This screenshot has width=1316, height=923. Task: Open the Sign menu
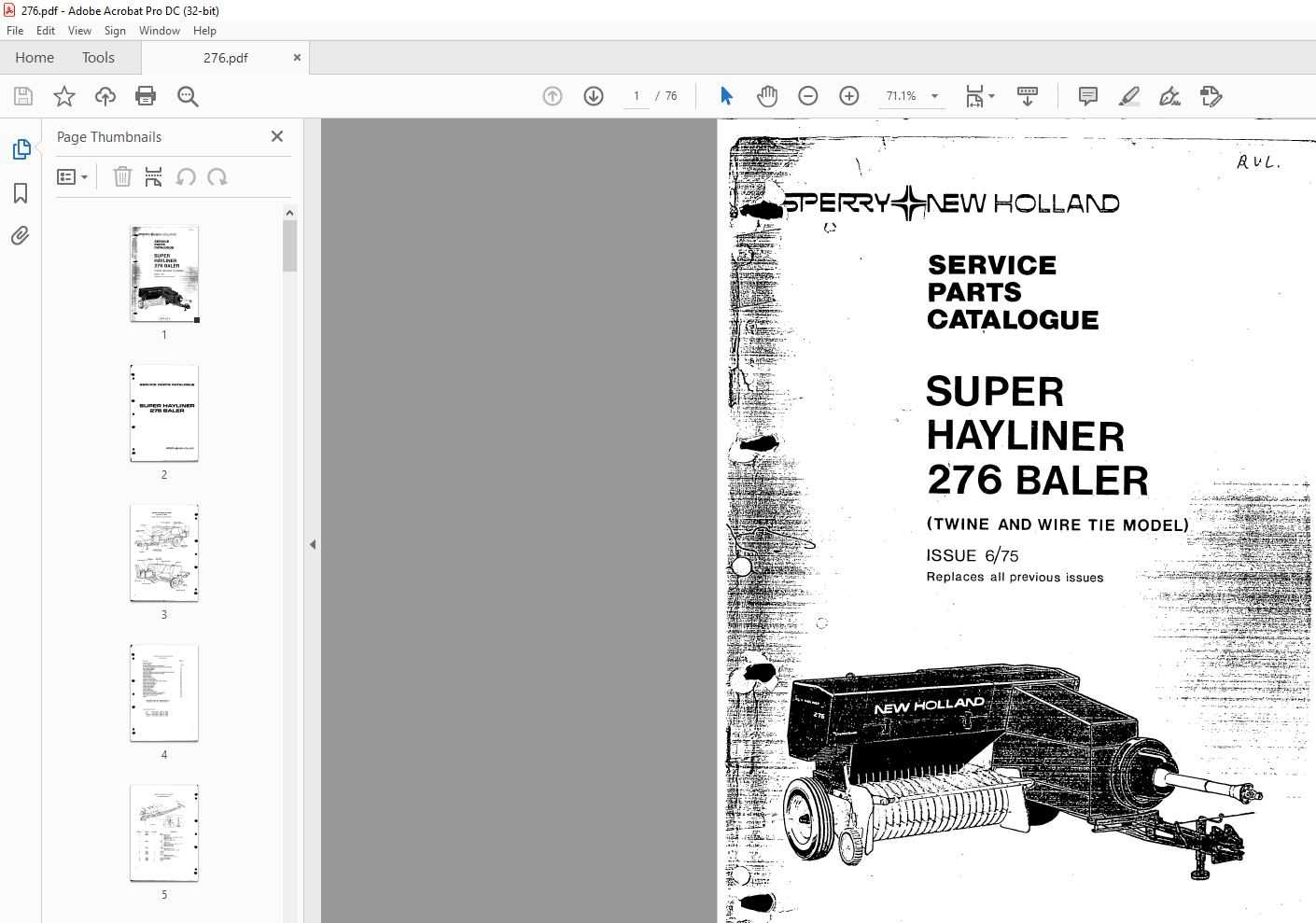pyautogui.click(x=115, y=30)
